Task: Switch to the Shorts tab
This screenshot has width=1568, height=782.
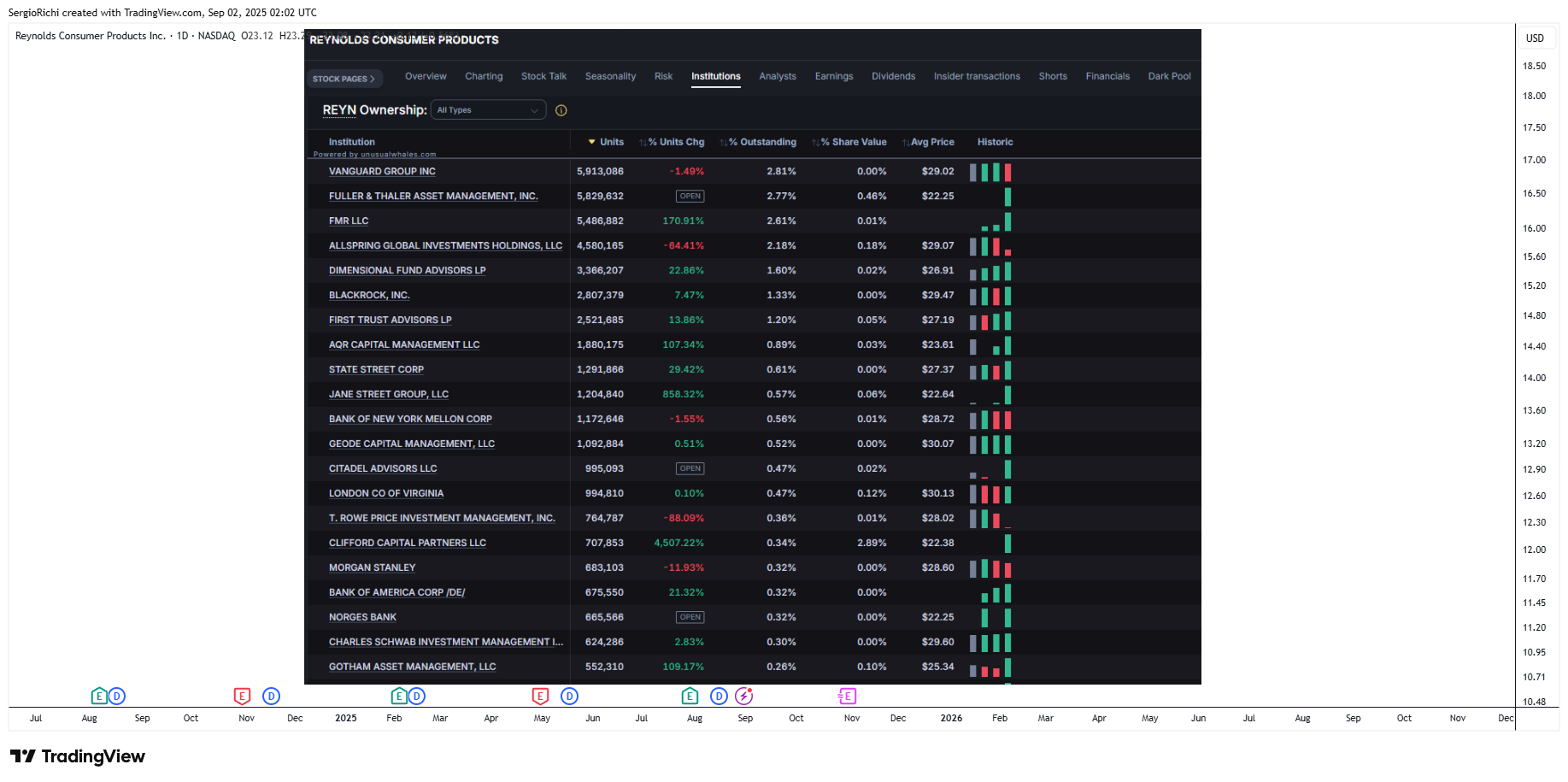Action: click(1053, 76)
